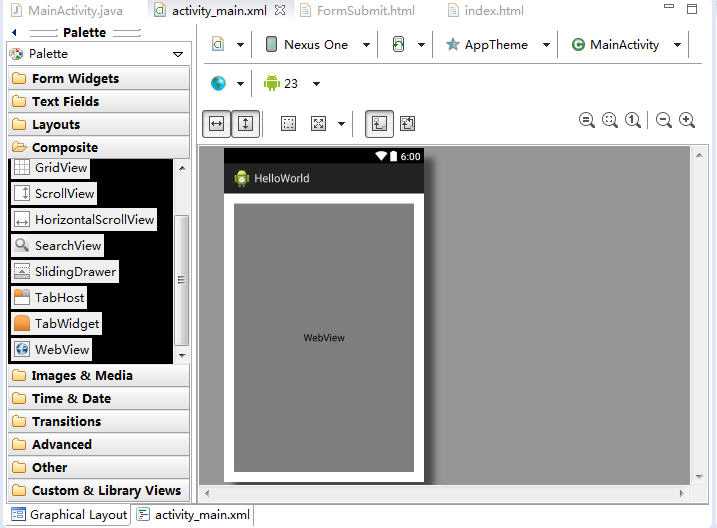This screenshot has width=717, height=528.
Task: Select TabWidget widget in palette
Action: pyautogui.click(x=56, y=324)
